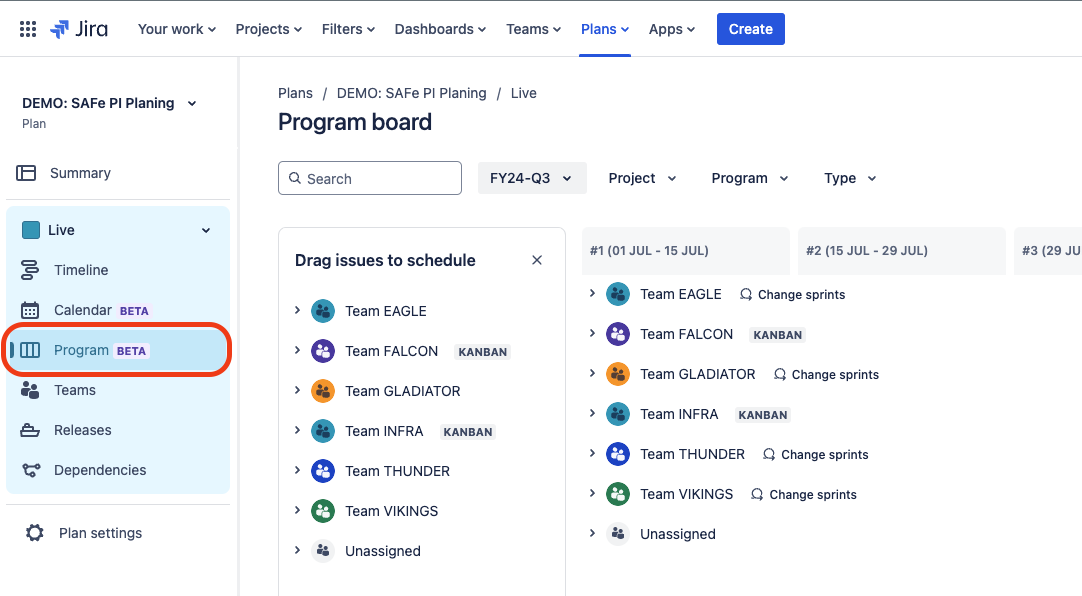Screen dimensions: 1082x596
Task: Click Team EAGLE's avatar icon
Action: [x=322, y=311]
